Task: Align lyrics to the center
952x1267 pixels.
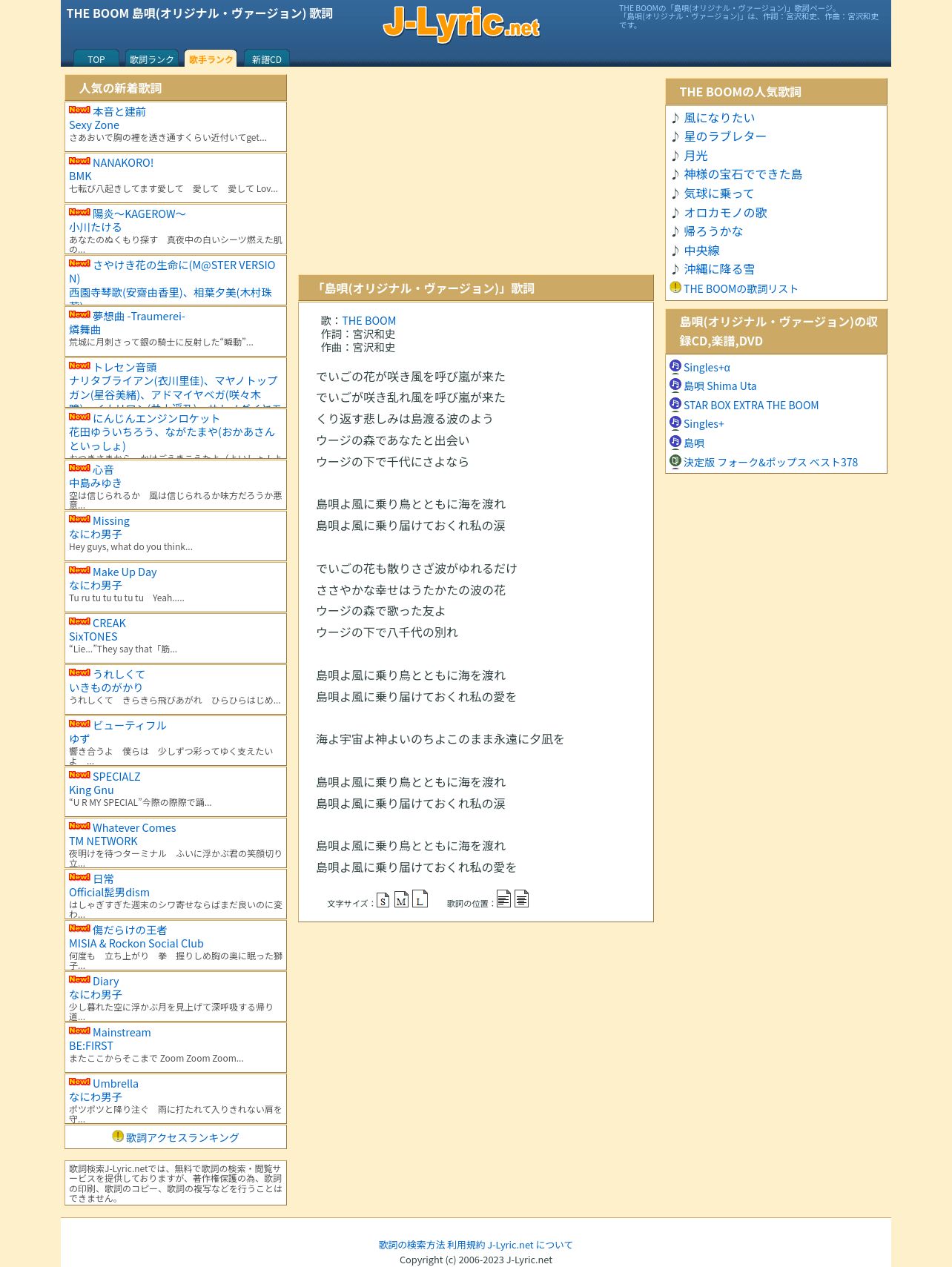Action: (x=522, y=899)
